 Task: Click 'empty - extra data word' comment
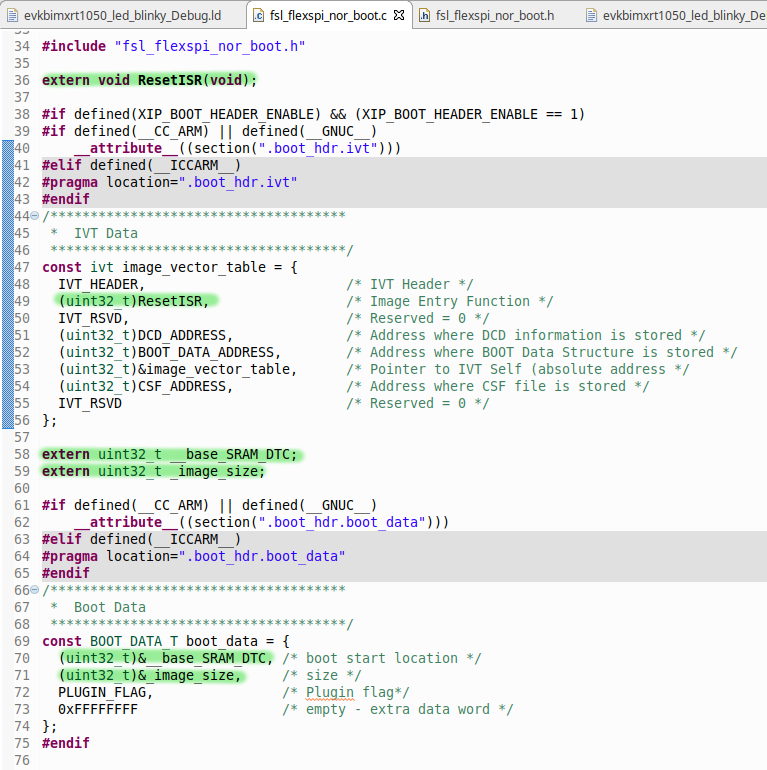398,710
